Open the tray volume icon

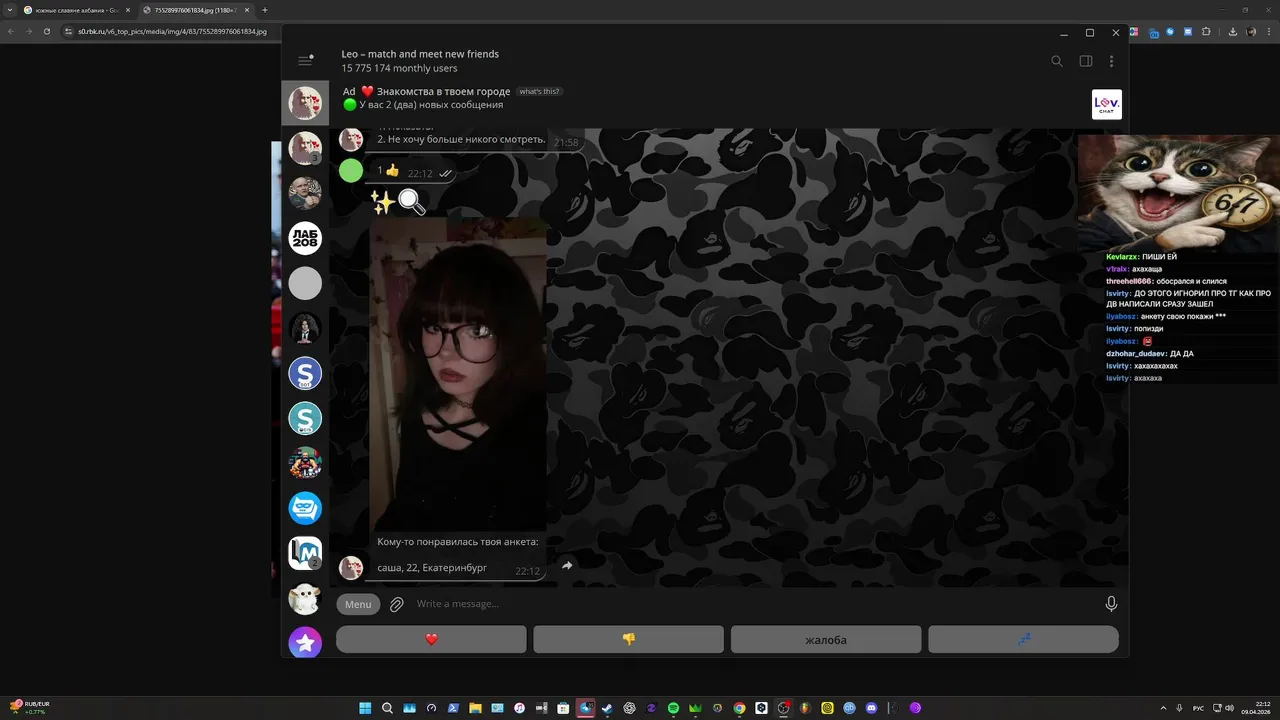tap(1229, 708)
